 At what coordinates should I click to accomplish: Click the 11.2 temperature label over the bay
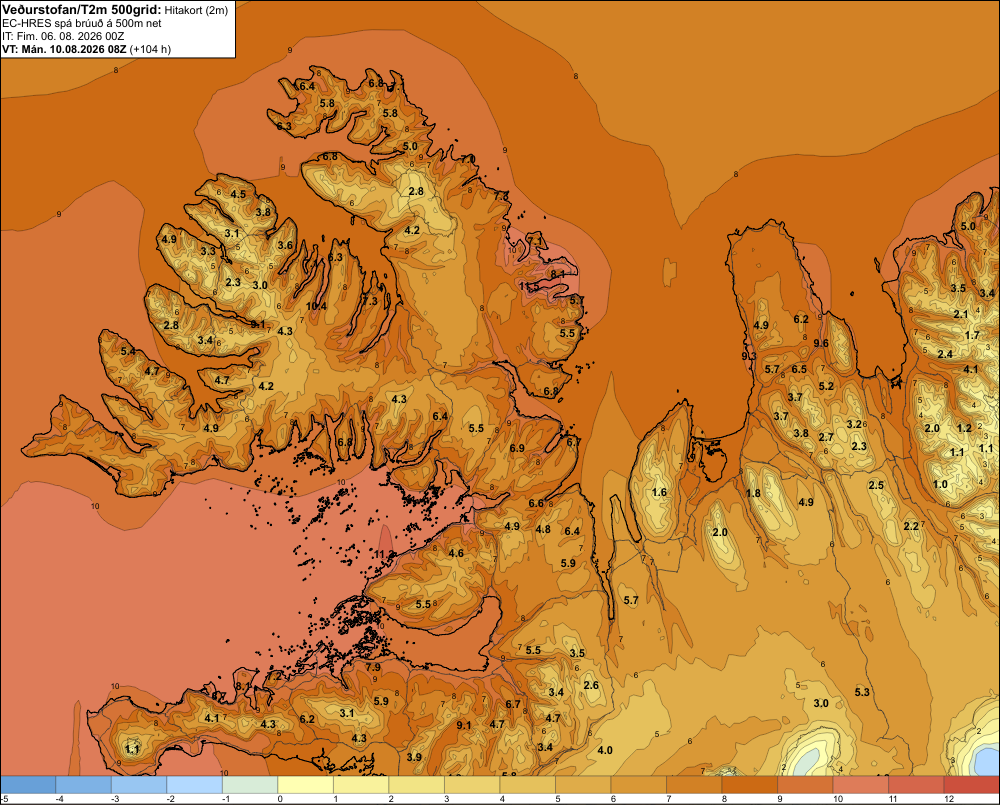pyautogui.click(x=385, y=554)
